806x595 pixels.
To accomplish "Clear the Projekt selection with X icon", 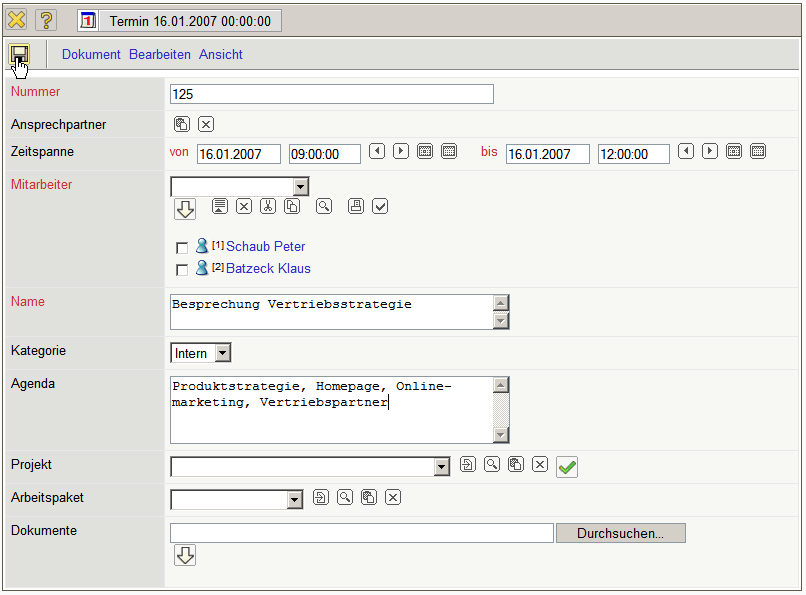I will (540, 465).
